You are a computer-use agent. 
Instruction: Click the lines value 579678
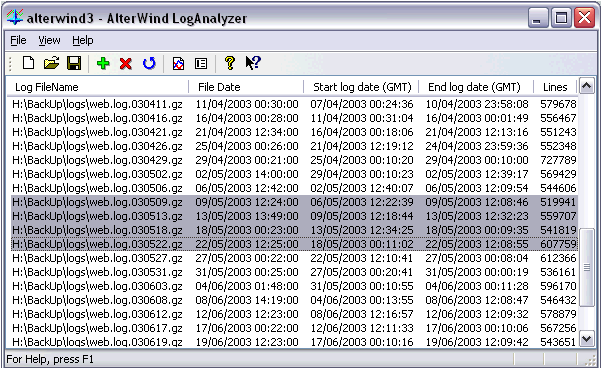558,104
